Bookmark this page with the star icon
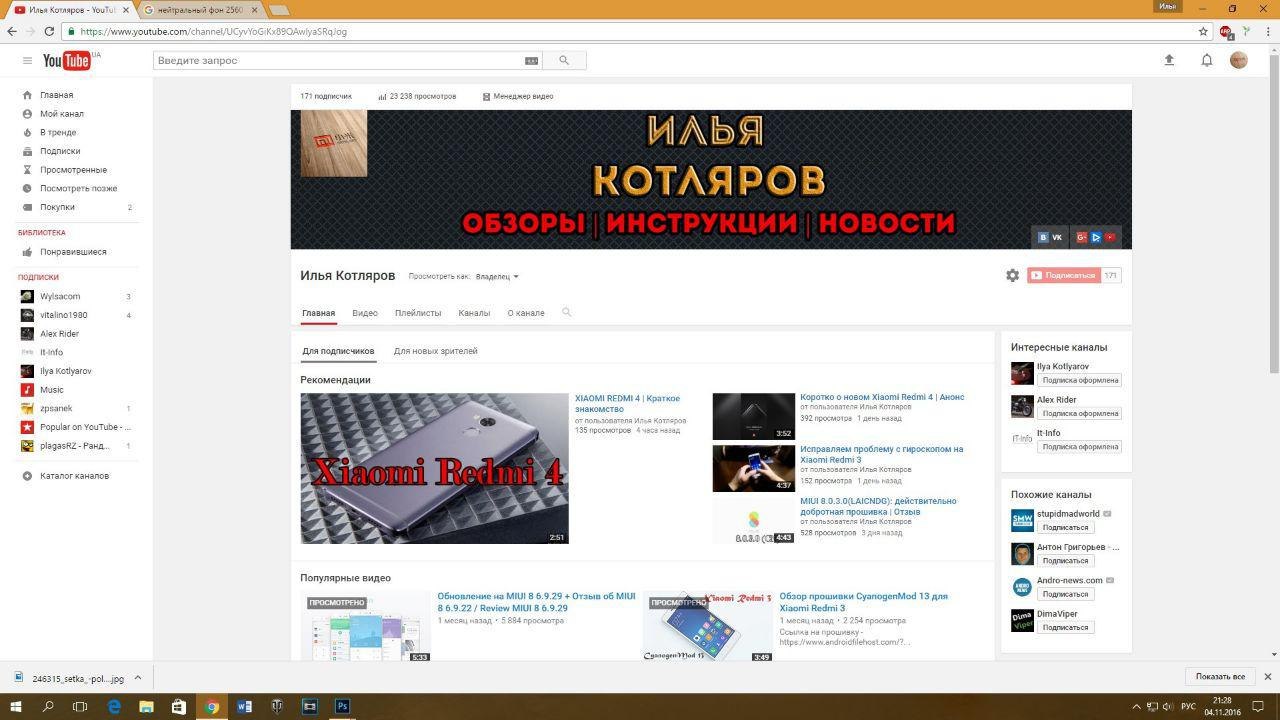Image resolution: width=1280 pixels, height=720 pixels. click(x=1204, y=31)
